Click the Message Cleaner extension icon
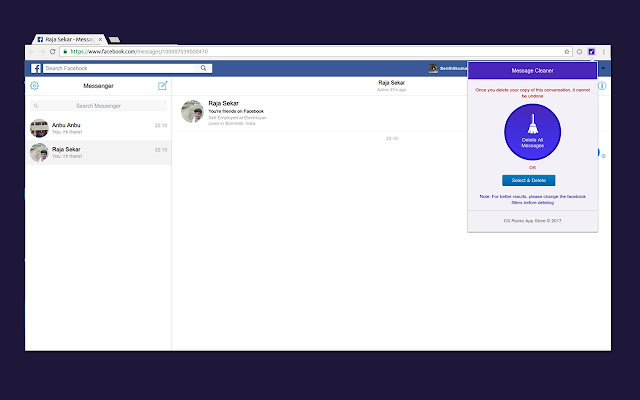Image resolution: width=640 pixels, height=400 pixels. tap(591, 51)
